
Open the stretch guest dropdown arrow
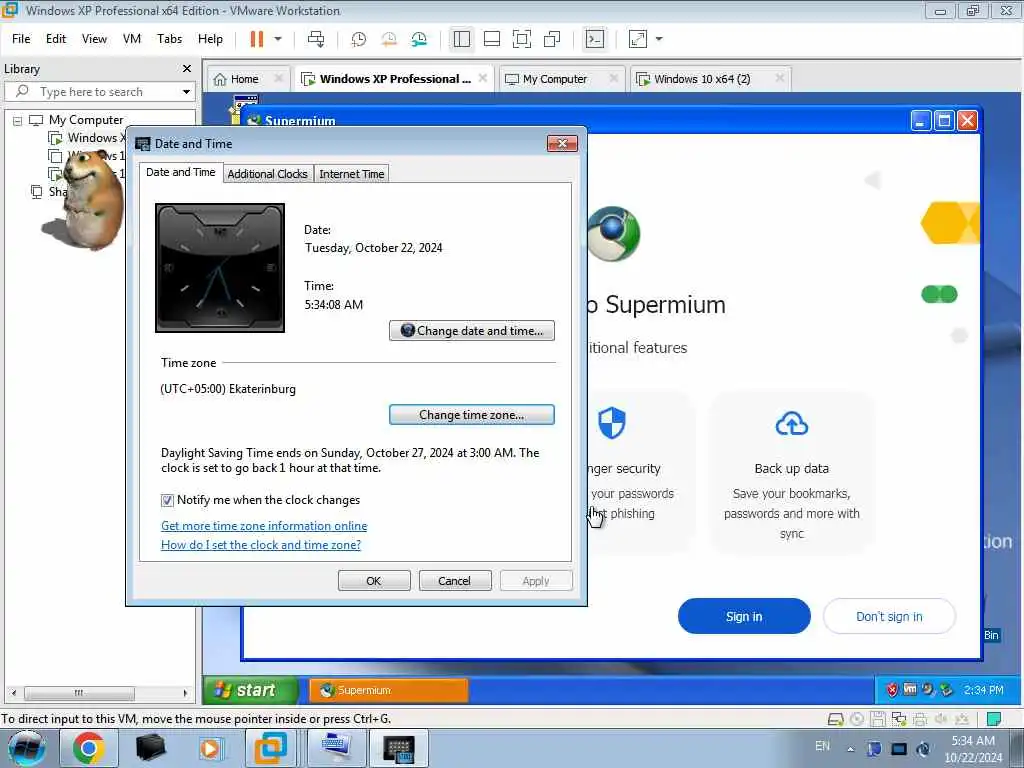[659, 39]
